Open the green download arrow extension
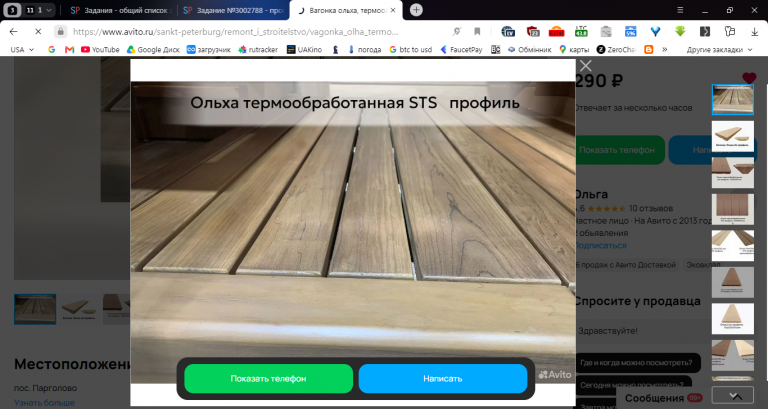Viewport: 768px width, 409px height. point(680,32)
